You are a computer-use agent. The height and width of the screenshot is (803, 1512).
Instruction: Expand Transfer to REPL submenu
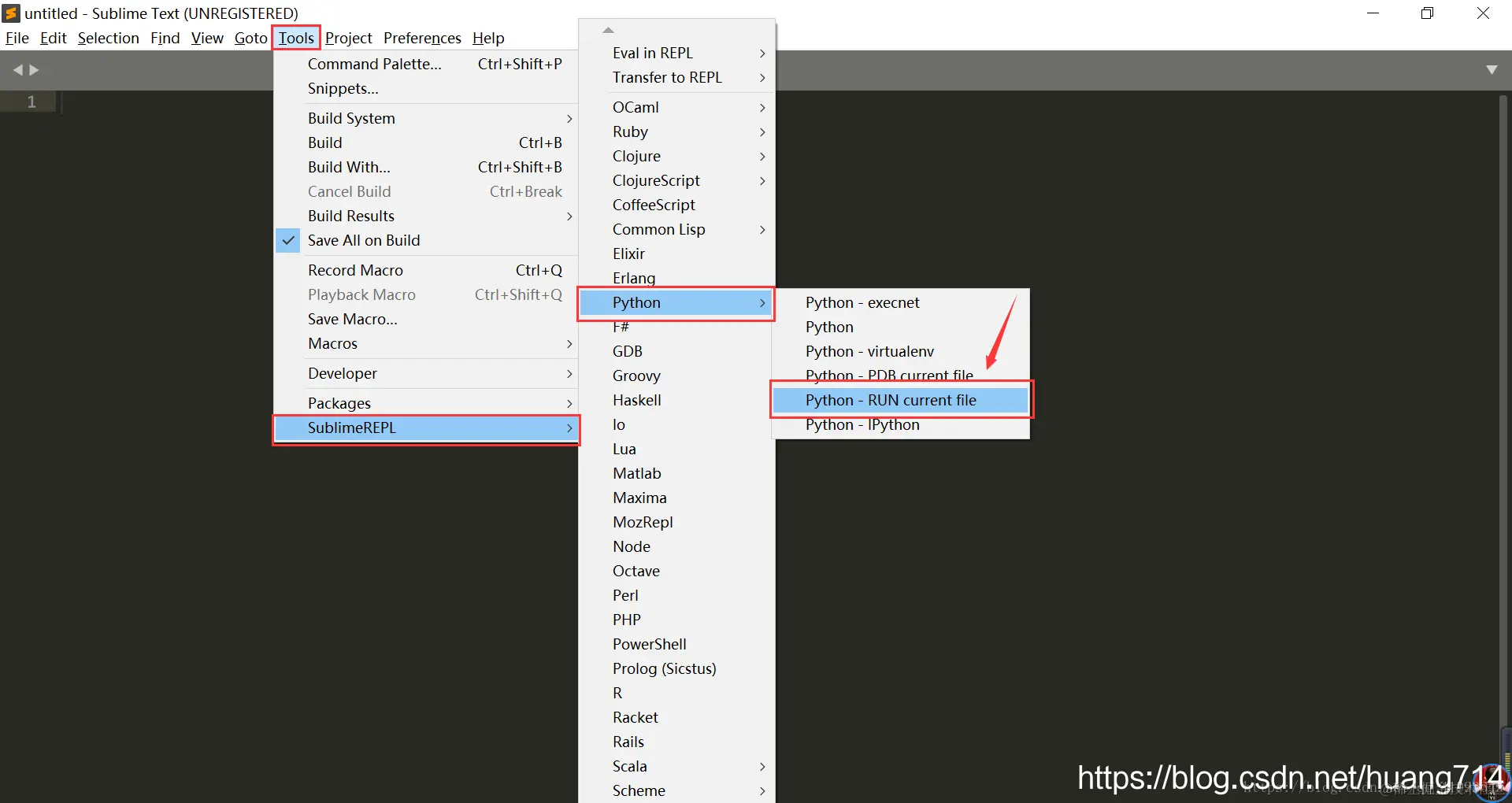[676, 77]
